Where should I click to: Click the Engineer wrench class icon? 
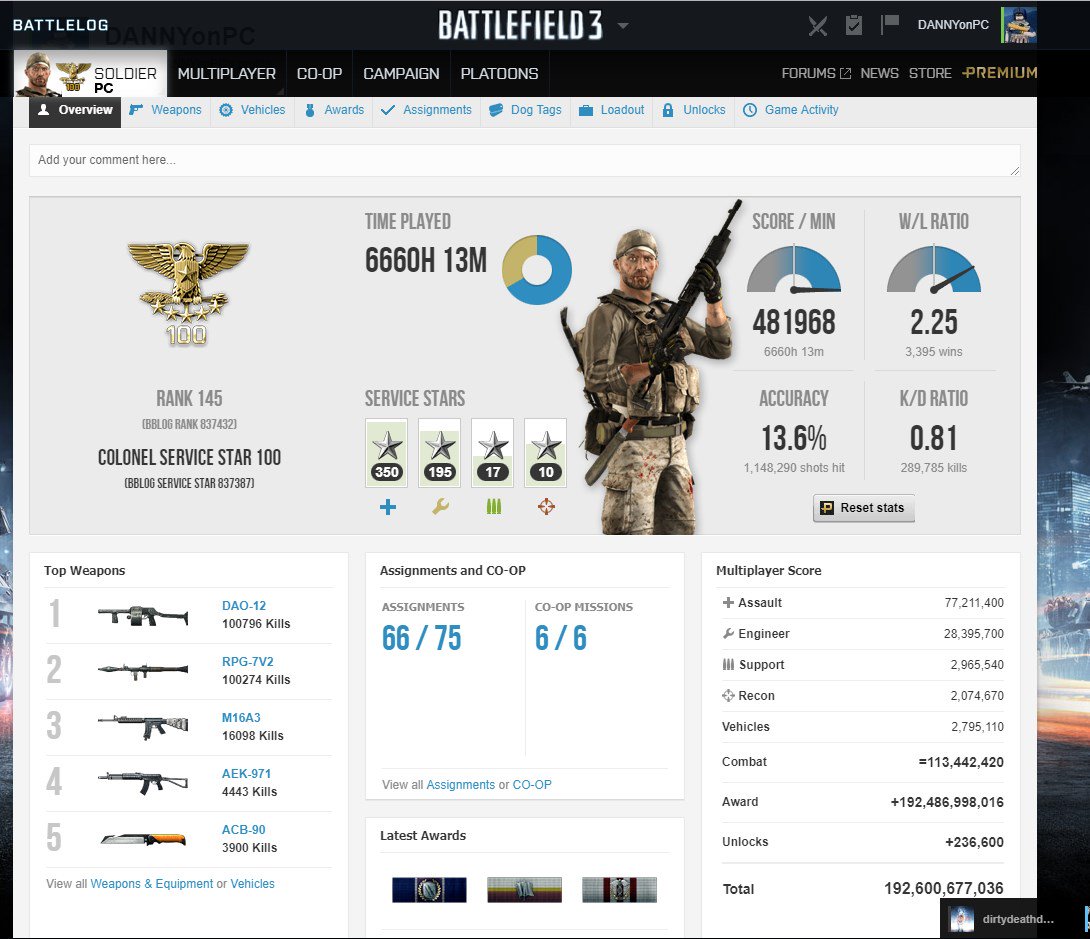point(440,507)
